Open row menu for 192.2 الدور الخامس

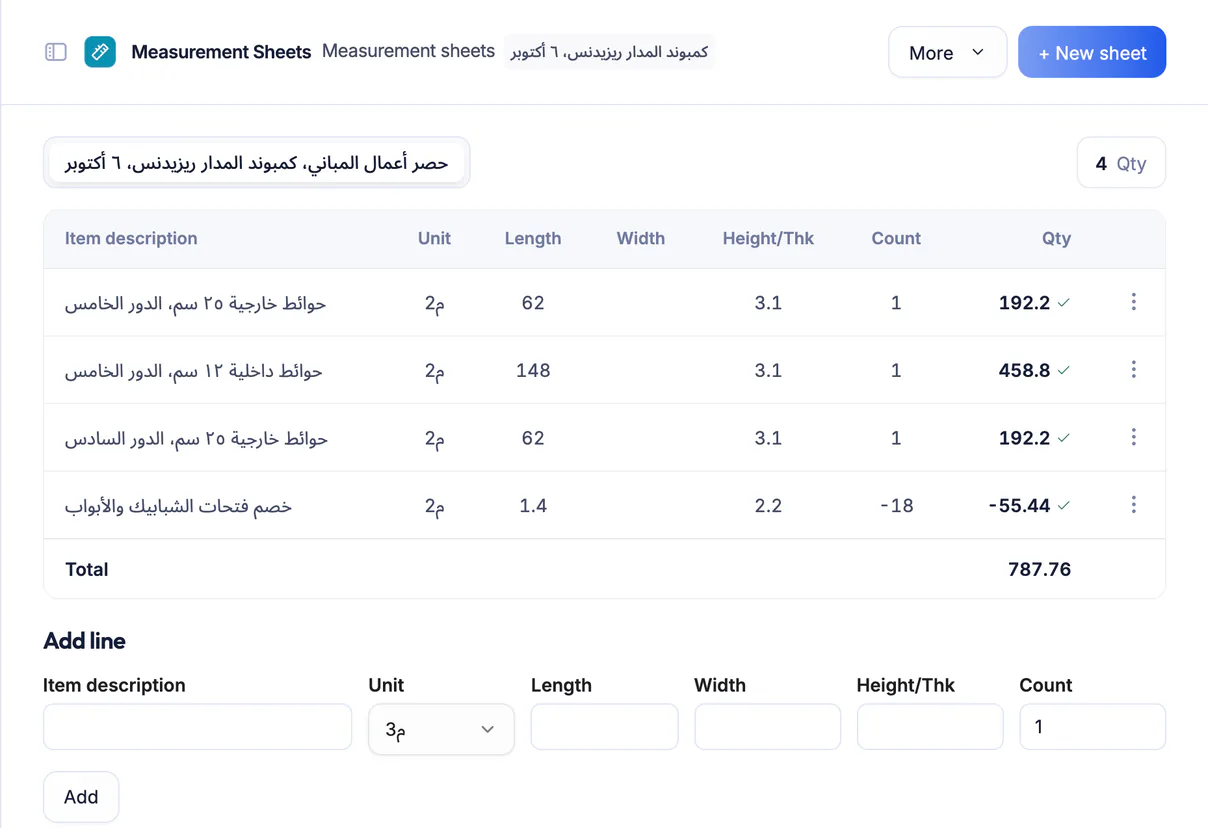(x=1133, y=302)
